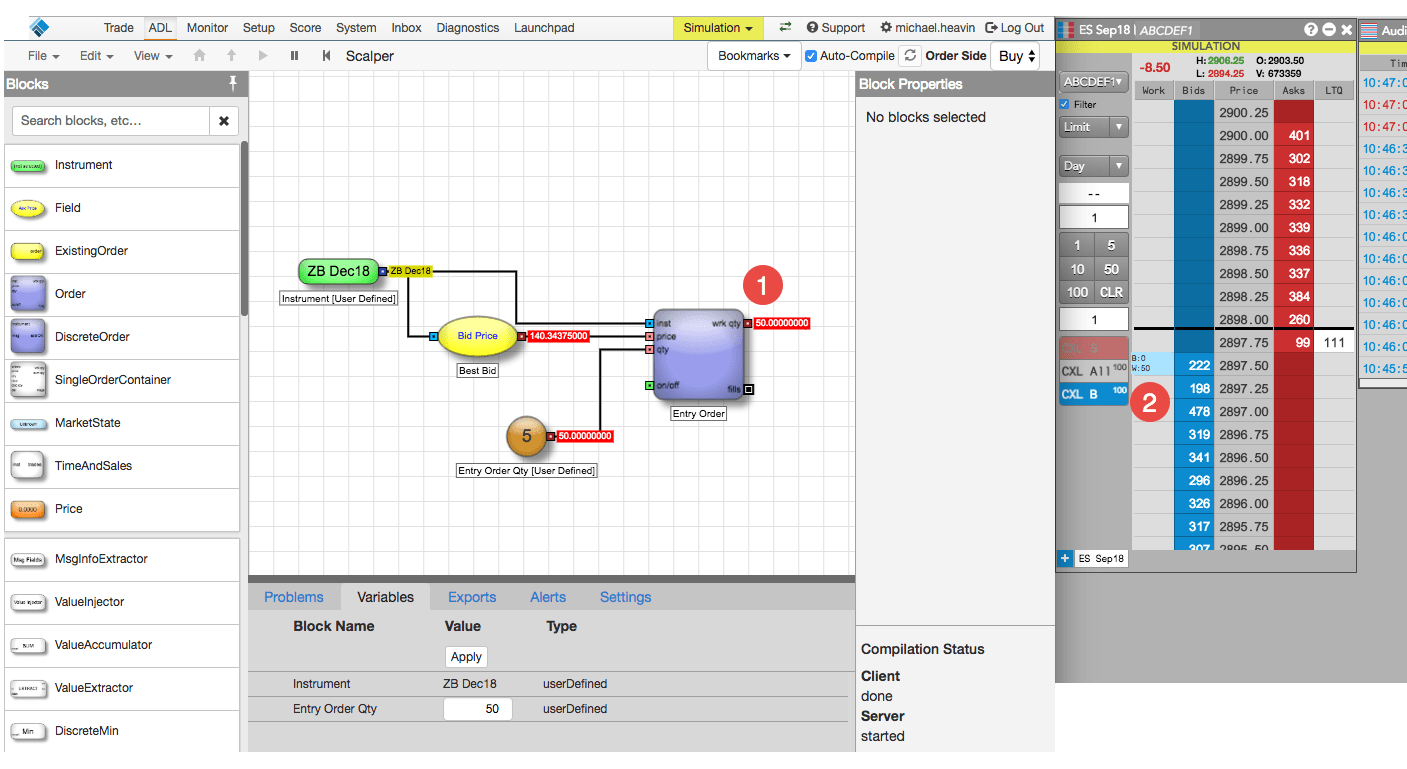Change Order Side Buy selector
The image size is (1407, 769).
1015,56
